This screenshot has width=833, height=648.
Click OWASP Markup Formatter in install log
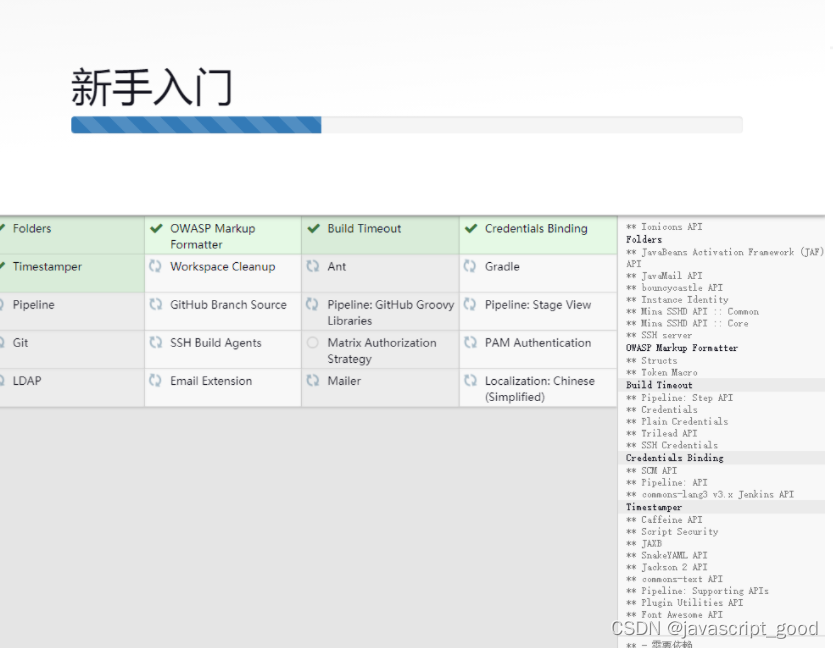point(682,348)
